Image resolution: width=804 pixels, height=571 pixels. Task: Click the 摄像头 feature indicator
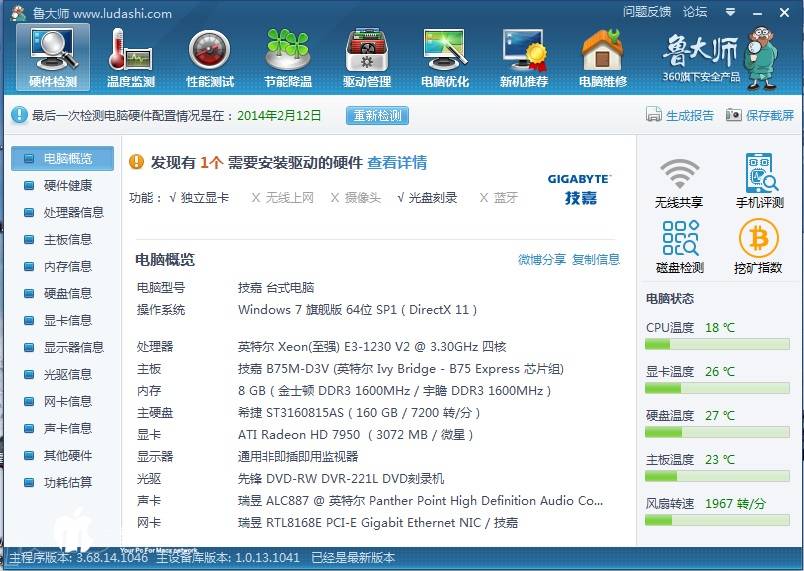coord(356,198)
